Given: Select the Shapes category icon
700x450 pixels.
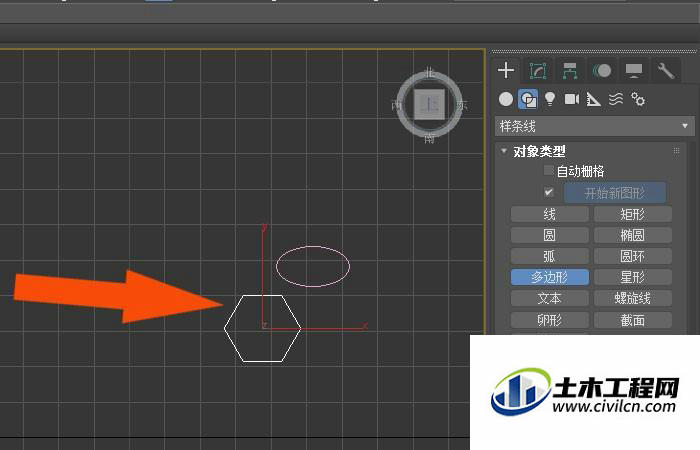Looking at the screenshot, I should click(x=528, y=99).
